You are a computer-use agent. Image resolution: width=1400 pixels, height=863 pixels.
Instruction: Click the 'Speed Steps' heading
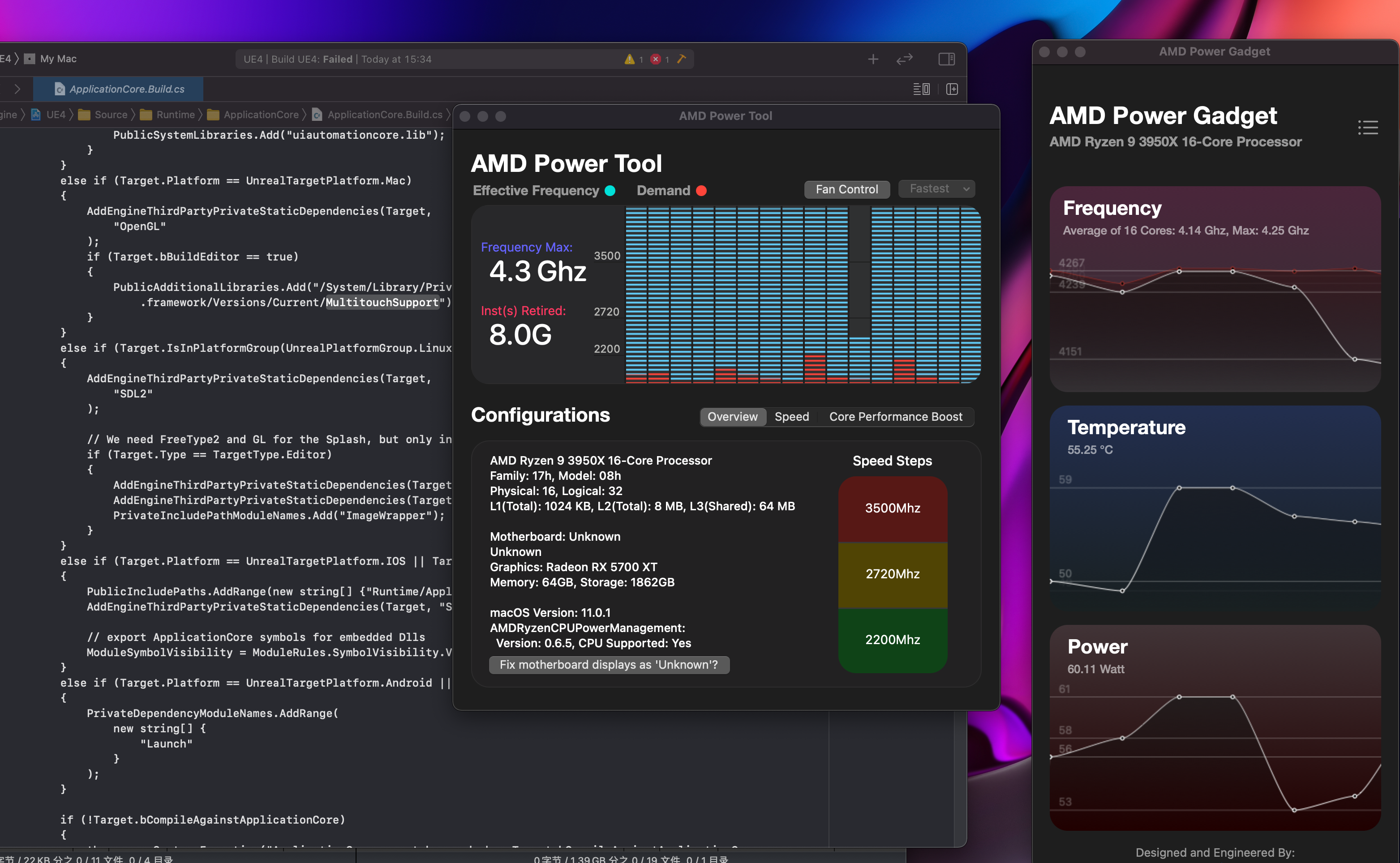point(892,461)
